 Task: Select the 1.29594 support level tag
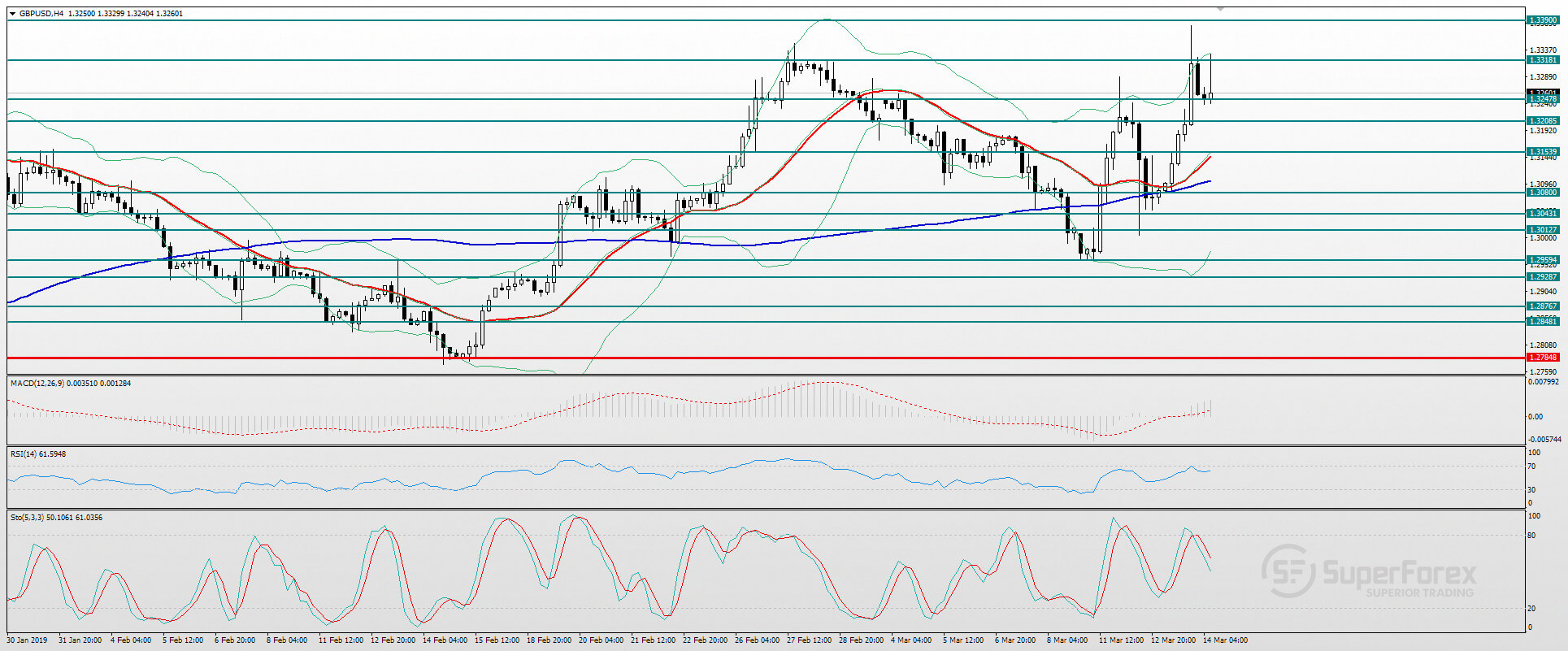coord(1543,260)
